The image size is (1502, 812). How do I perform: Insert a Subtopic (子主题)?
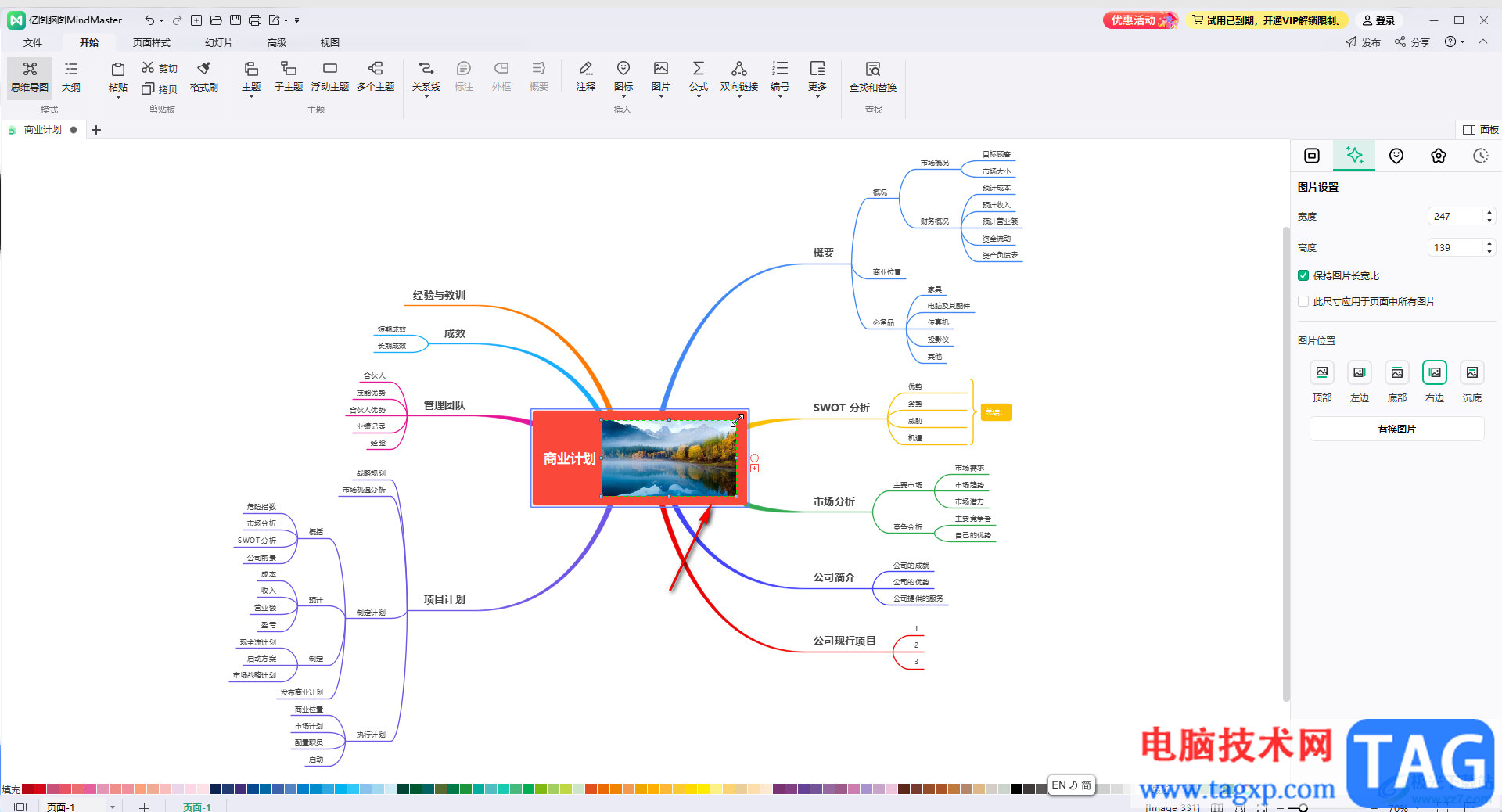[289, 77]
